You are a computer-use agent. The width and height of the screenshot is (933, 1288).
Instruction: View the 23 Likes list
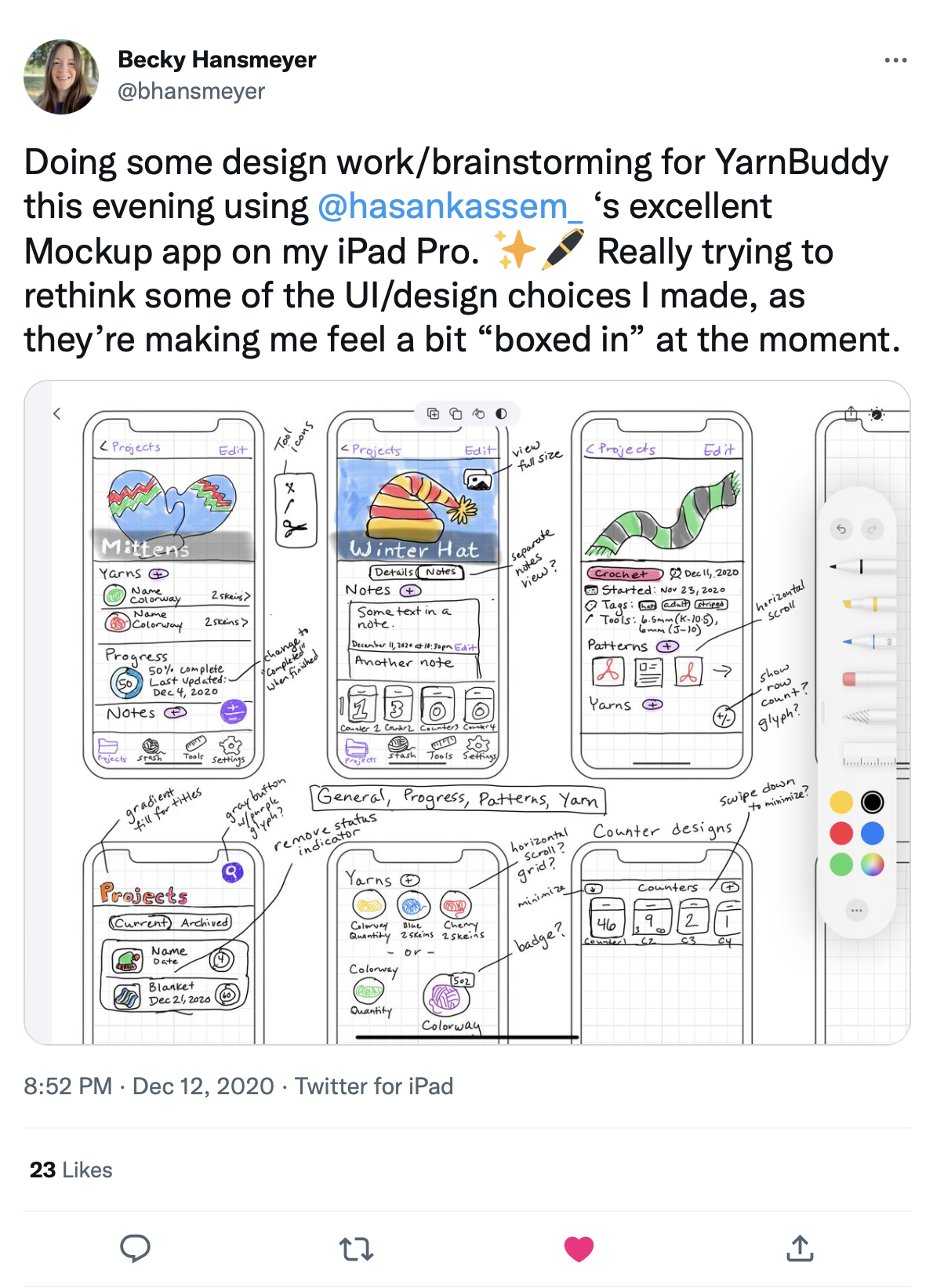tap(71, 1170)
